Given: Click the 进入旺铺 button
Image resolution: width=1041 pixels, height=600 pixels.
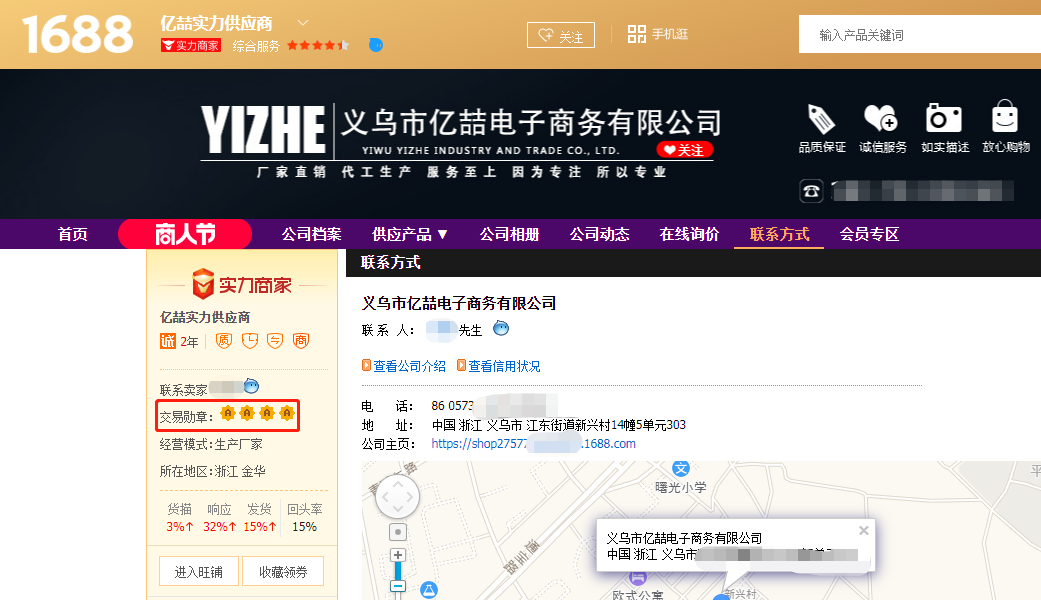Looking at the screenshot, I should [x=199, y=571].
